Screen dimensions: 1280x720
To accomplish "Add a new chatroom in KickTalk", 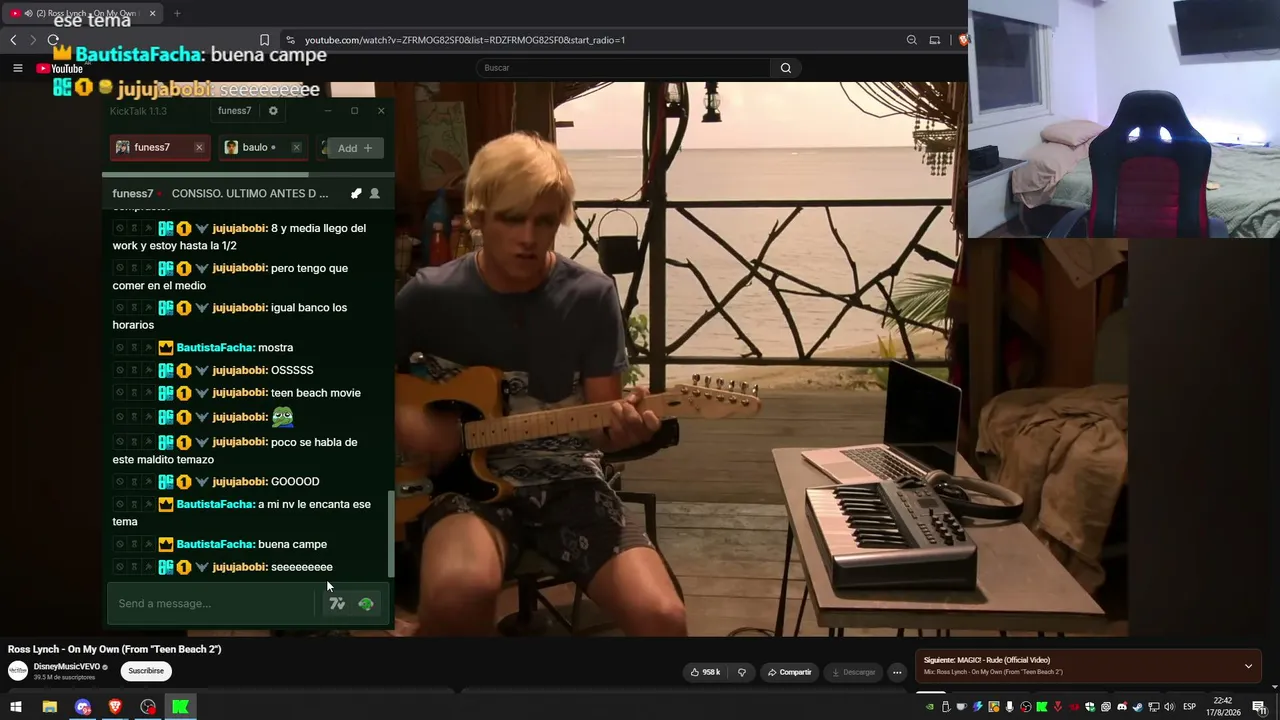I will [x=355, y=148].
